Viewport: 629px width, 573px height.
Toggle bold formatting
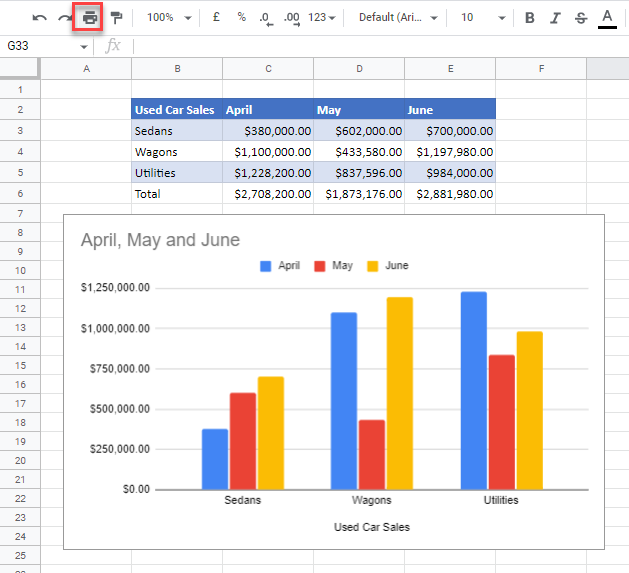coord(530,18)
